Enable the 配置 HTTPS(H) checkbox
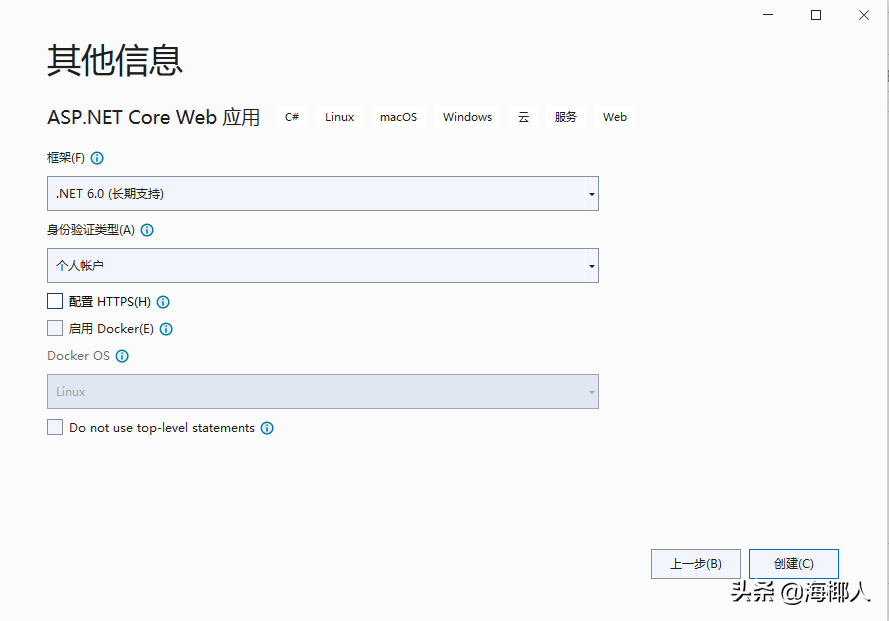 click(55, 301)
